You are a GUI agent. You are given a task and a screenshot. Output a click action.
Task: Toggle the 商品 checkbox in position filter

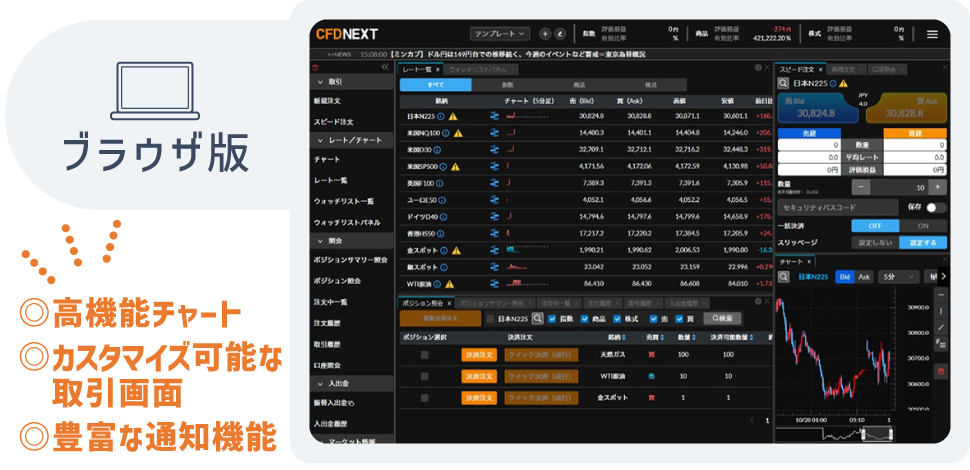point(584,318)
